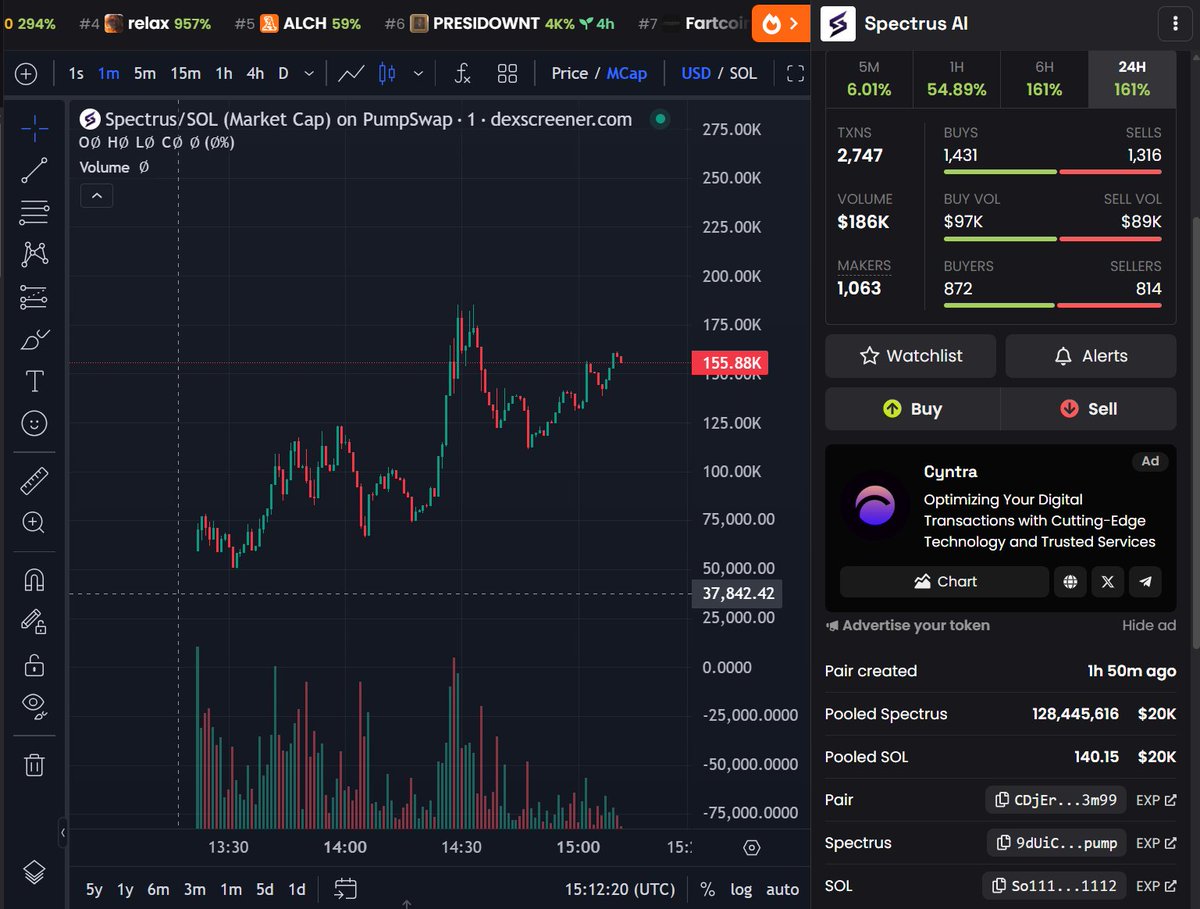Select the ruler measure tool
The width and height of the screenshot is (1200, 909).
(34, 481)
